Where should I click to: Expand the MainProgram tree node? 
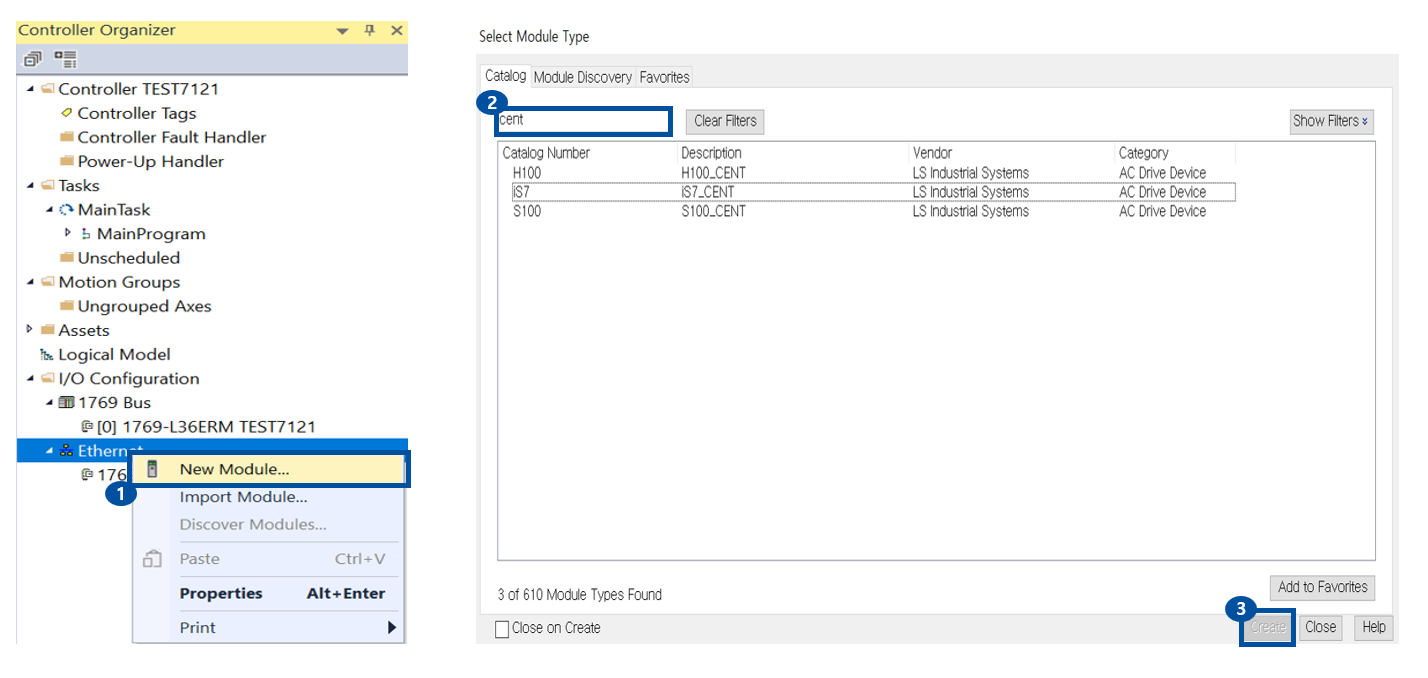[68, 233]
